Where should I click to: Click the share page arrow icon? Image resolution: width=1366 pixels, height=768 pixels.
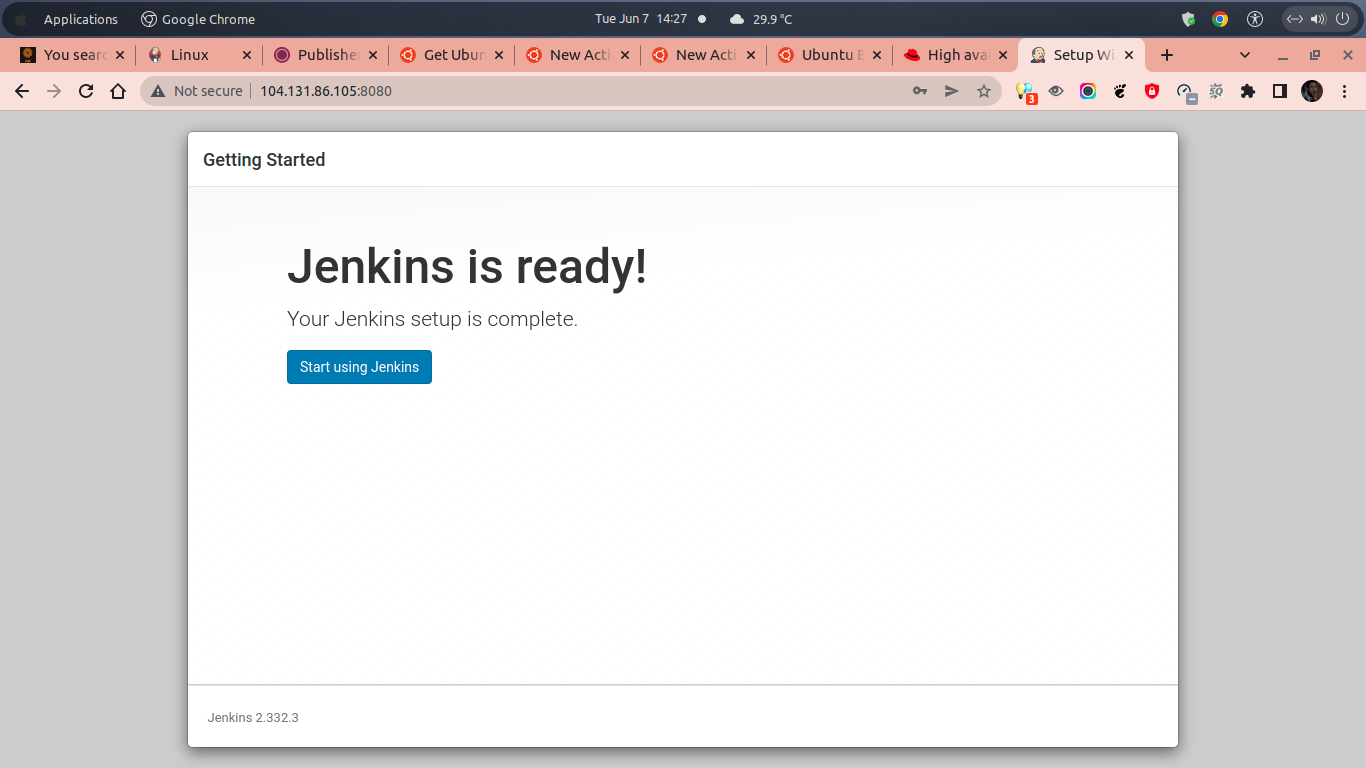(952, 91)
